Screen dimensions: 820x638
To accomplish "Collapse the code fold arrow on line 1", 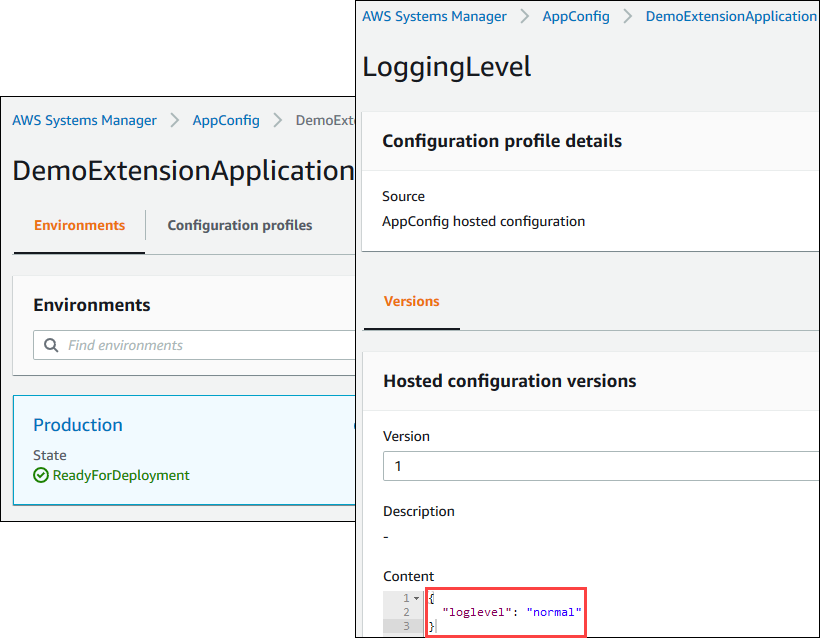I will (417, 598).
